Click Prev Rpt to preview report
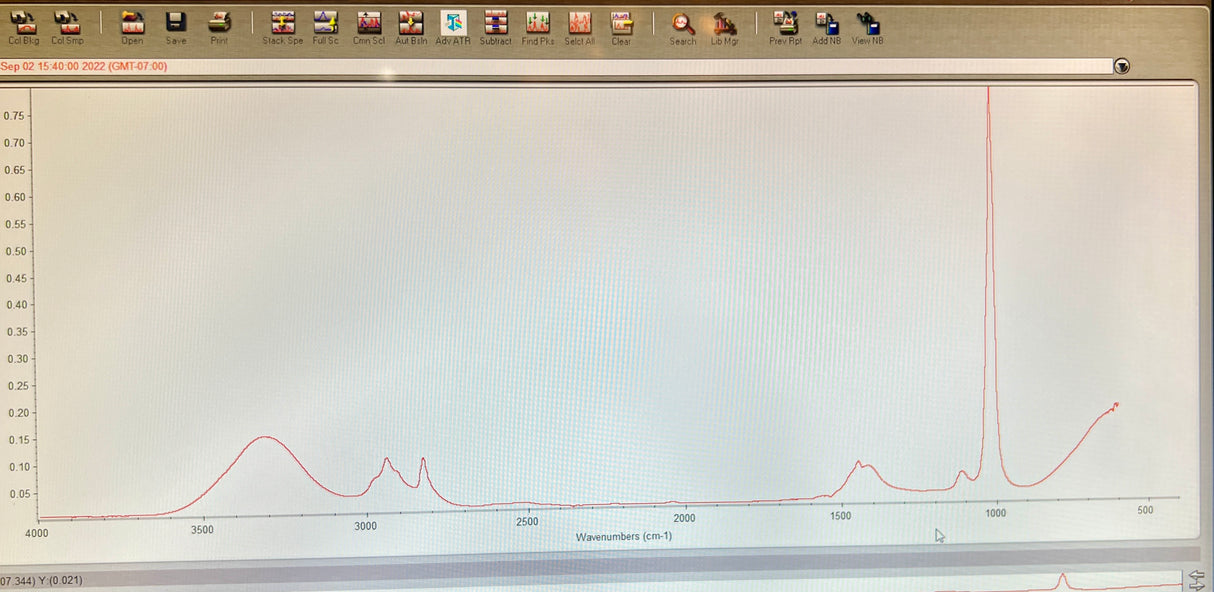 pos(785,26)
